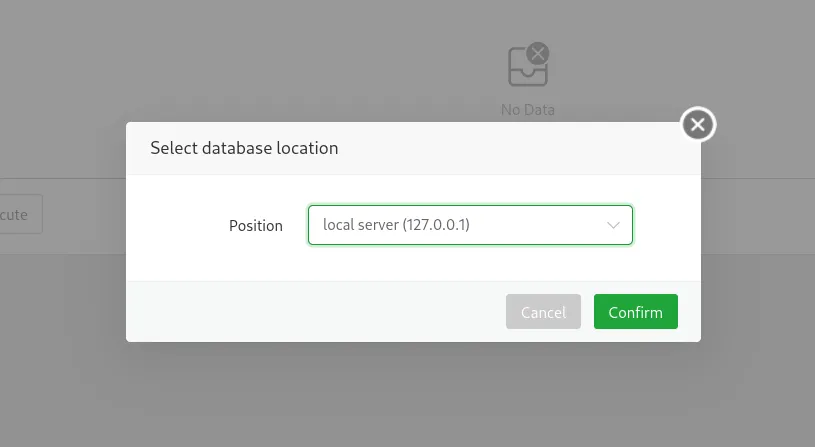
Task: Click the partially visible Execute button
Action: (x=20, y=214)
